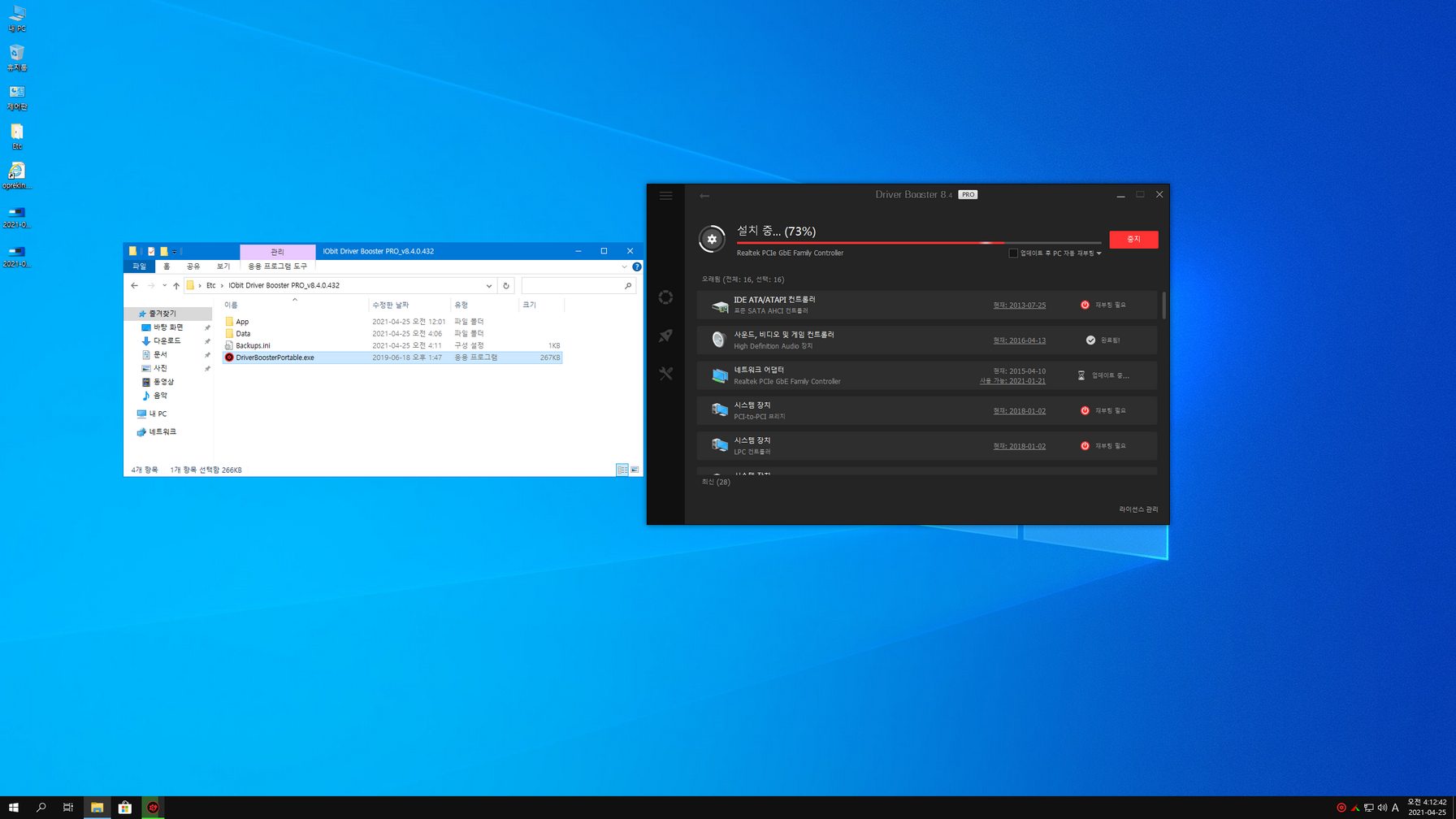Screen dimensions: 1456x819
Task: Open the 파일 menu in Explorer
Action: [x=139, y=266]
